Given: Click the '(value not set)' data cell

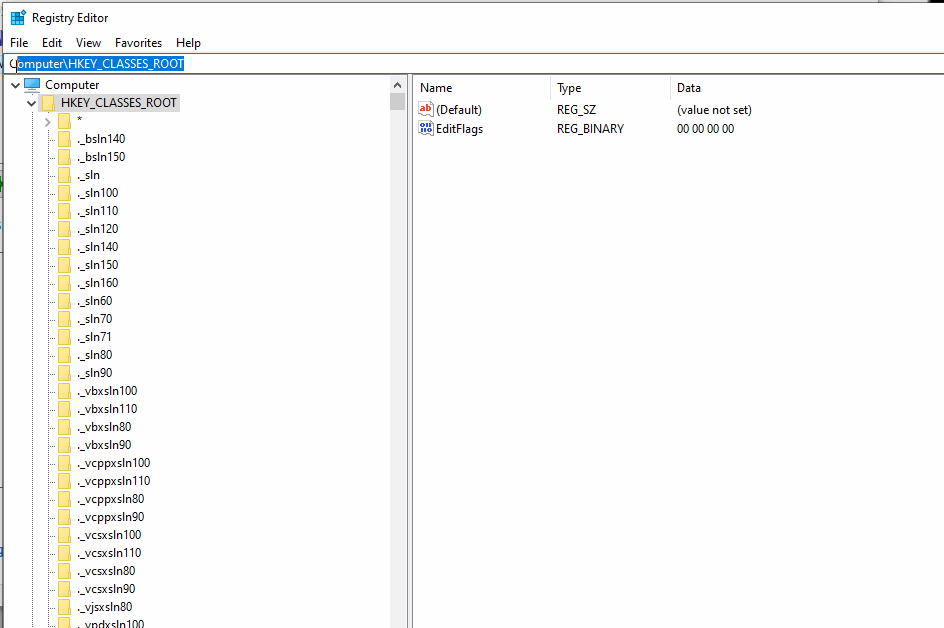Looking at the screenshot, I should [714, 110].
